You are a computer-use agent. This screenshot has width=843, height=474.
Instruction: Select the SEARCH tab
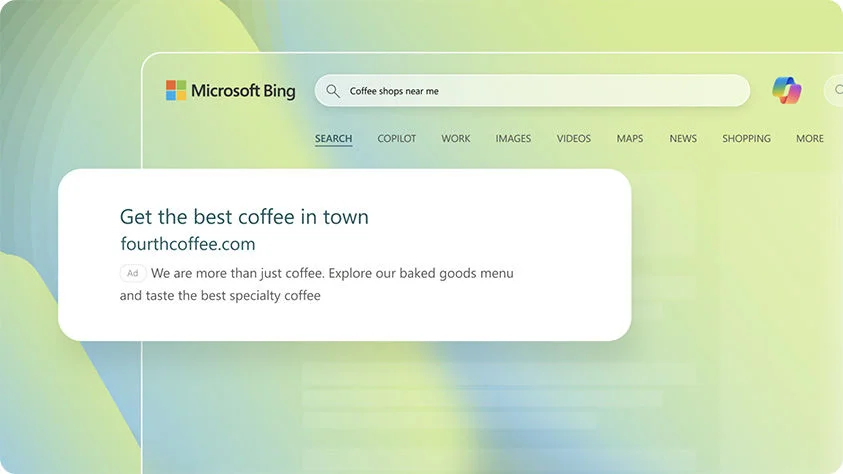coord(333,139)
